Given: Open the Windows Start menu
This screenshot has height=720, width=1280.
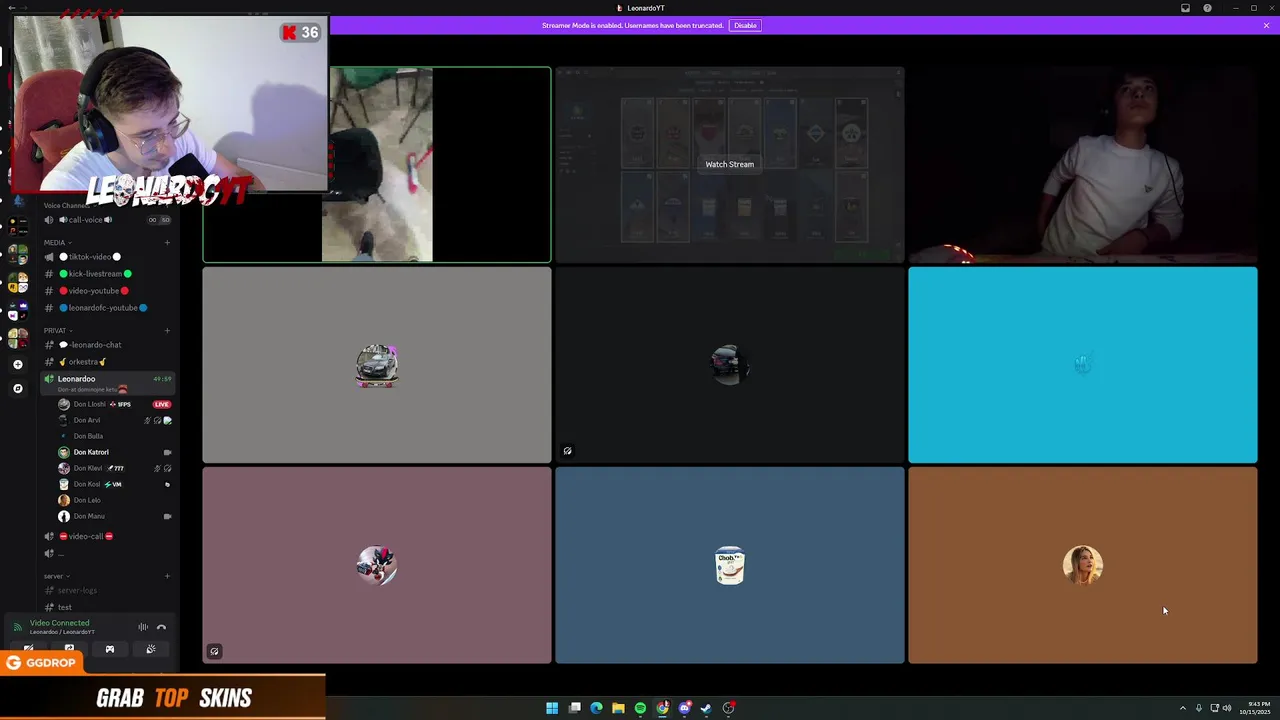Looking at the screenshot, I should (x=552, y=708).
